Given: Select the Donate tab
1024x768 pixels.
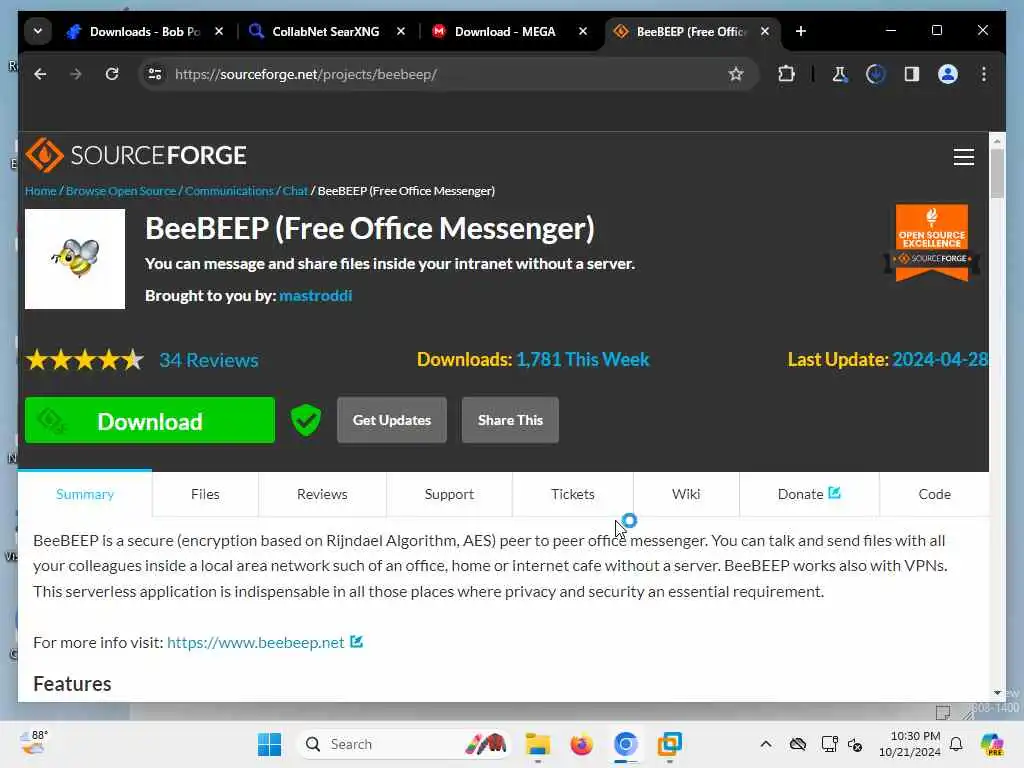Looking at the screenshot, I should pyautogui.click(x=809, y=494).
